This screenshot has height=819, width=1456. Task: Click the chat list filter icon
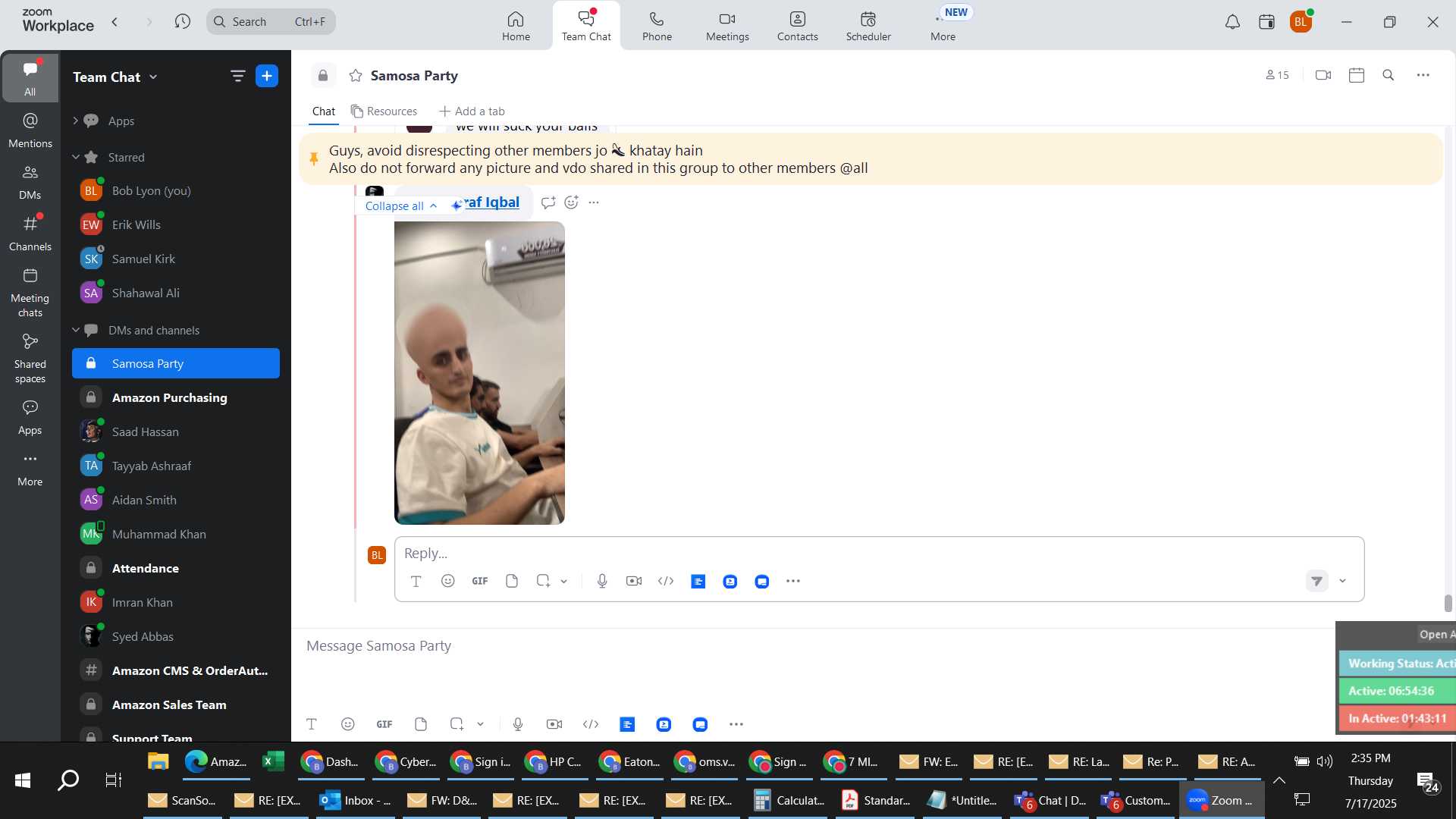237,76
